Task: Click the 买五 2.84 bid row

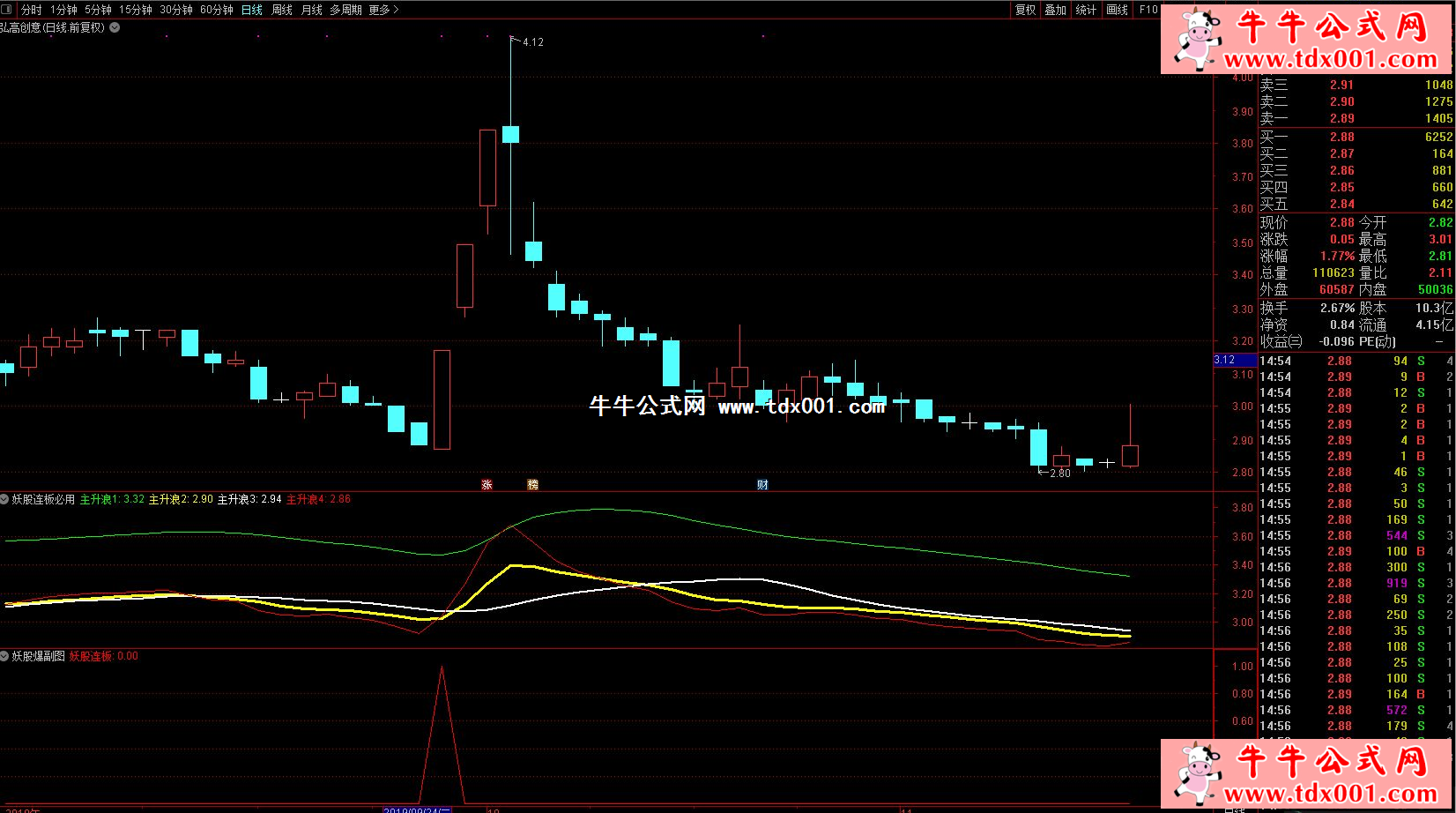Action: click(1356, 204)
